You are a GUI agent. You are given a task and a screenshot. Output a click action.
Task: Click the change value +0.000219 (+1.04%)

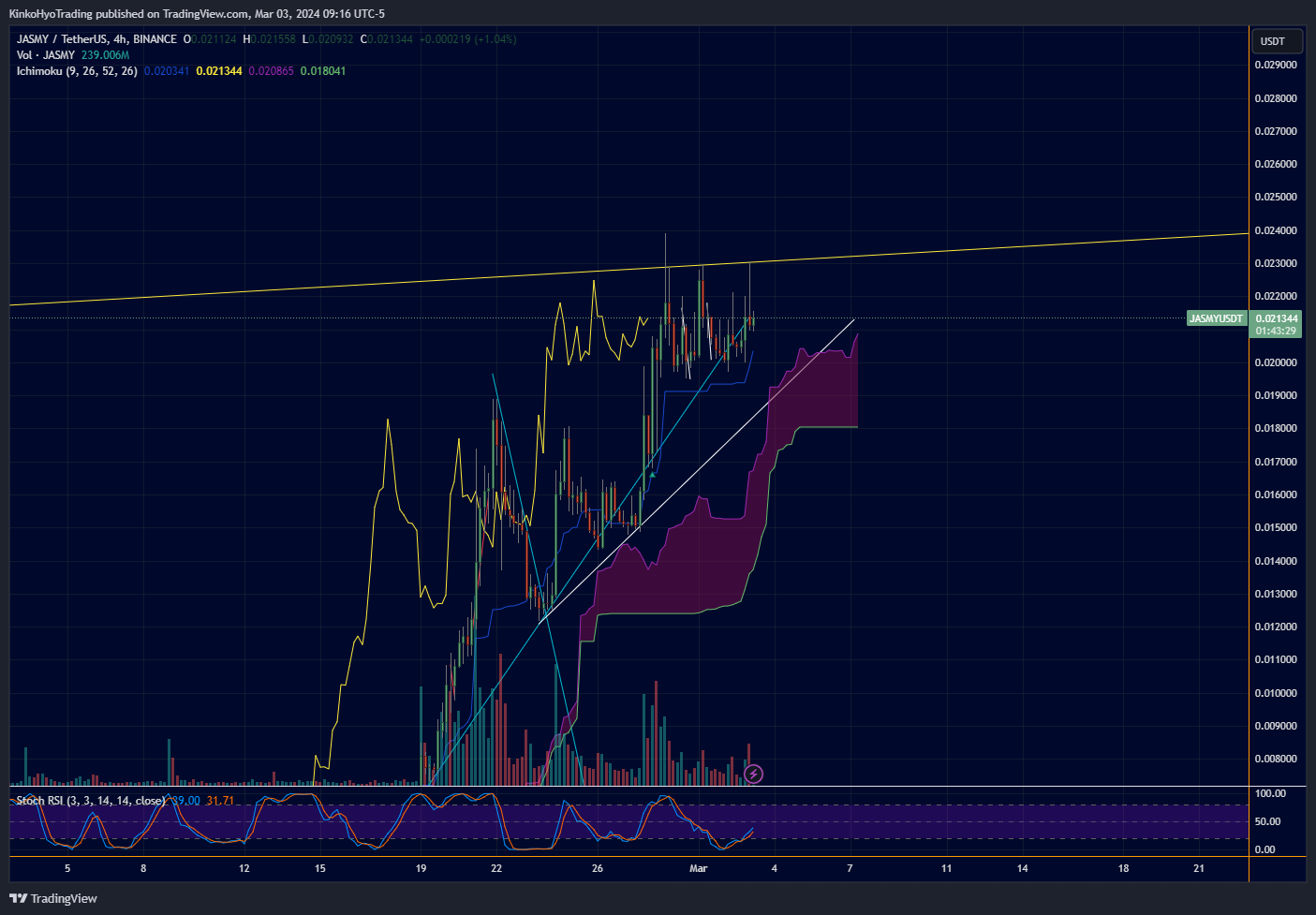click(467, 39)
